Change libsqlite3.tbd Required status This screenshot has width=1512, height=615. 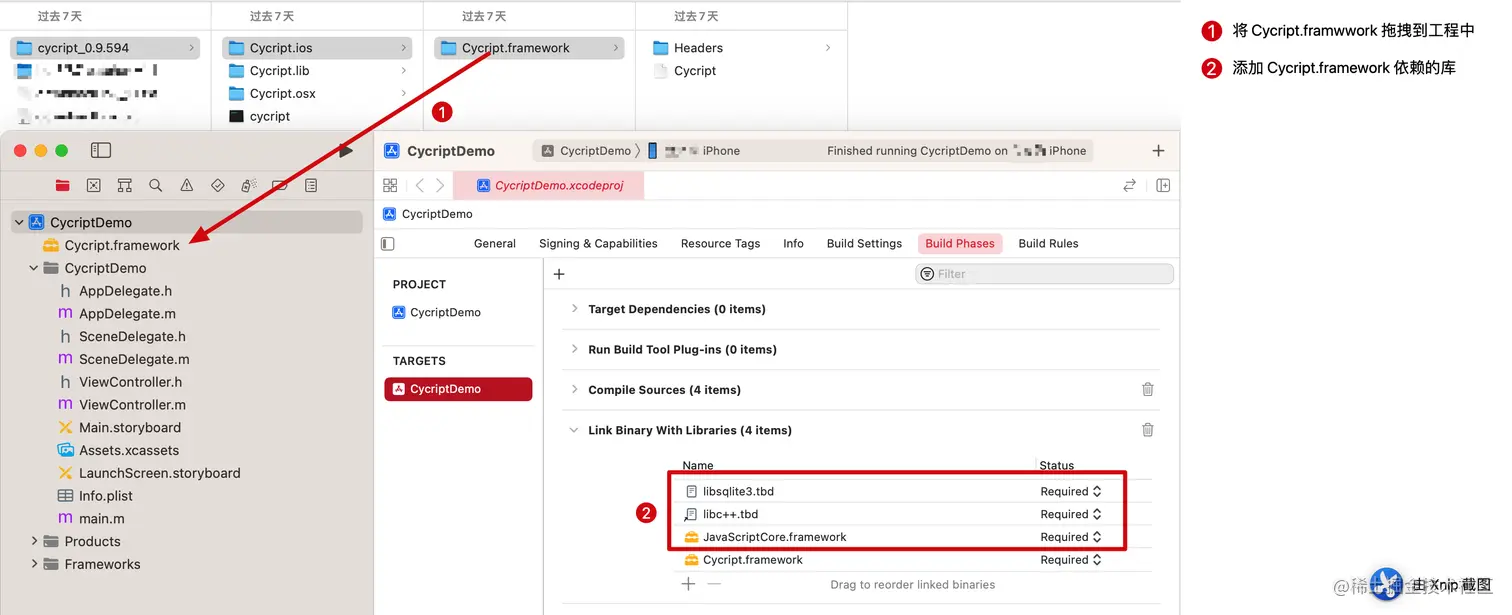click(x=1071, y=491)
